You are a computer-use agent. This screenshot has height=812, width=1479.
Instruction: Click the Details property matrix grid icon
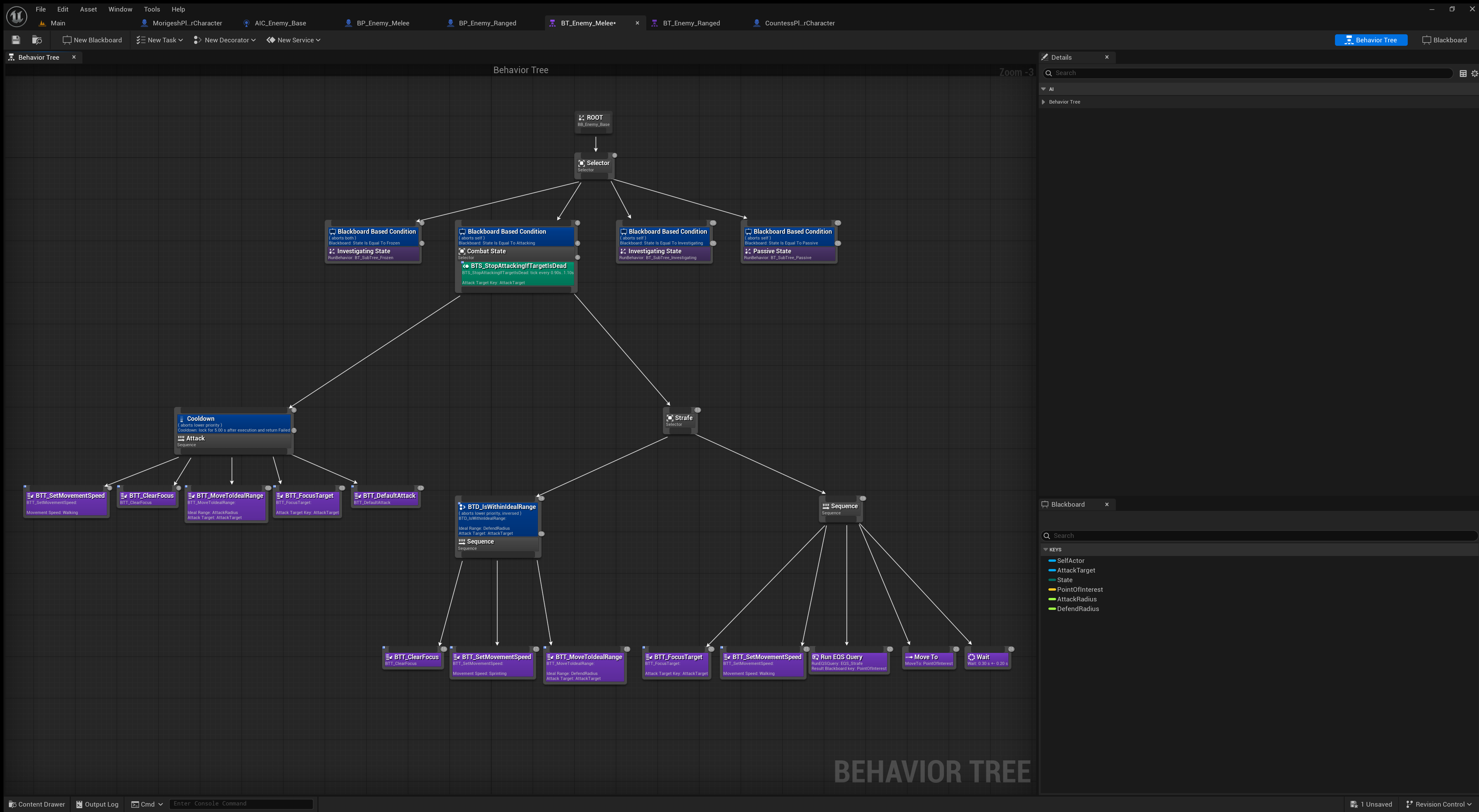click(1462, 74)
